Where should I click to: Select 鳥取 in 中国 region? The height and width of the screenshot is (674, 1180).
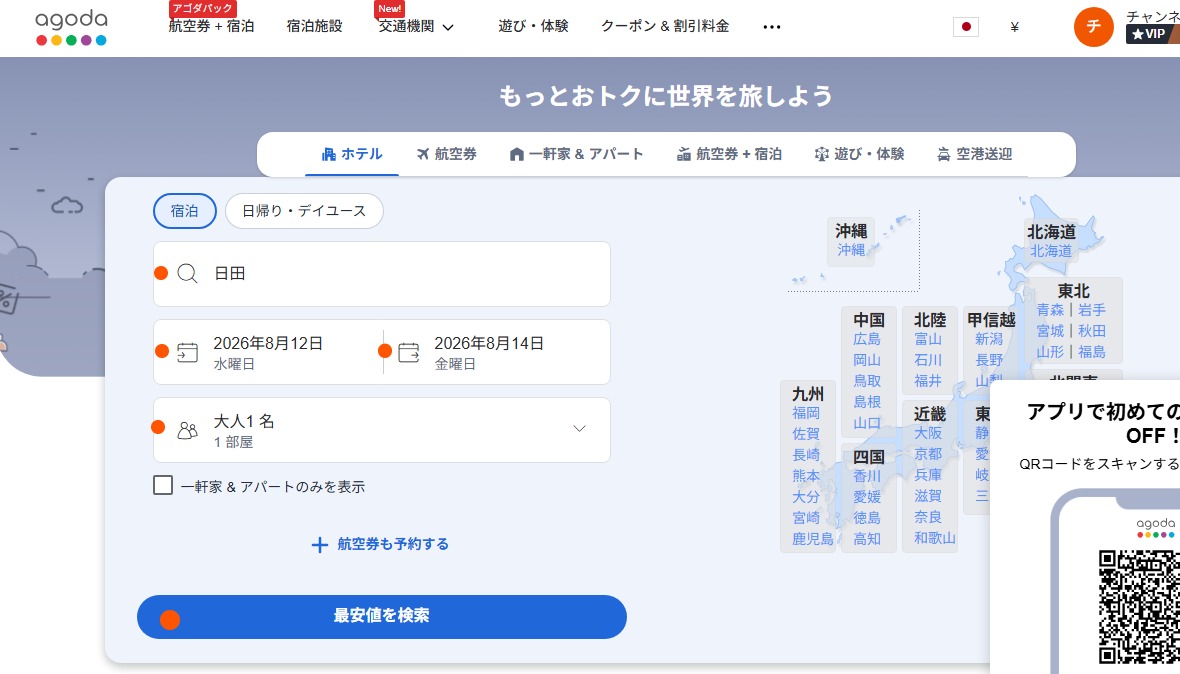tap(867, 381)
